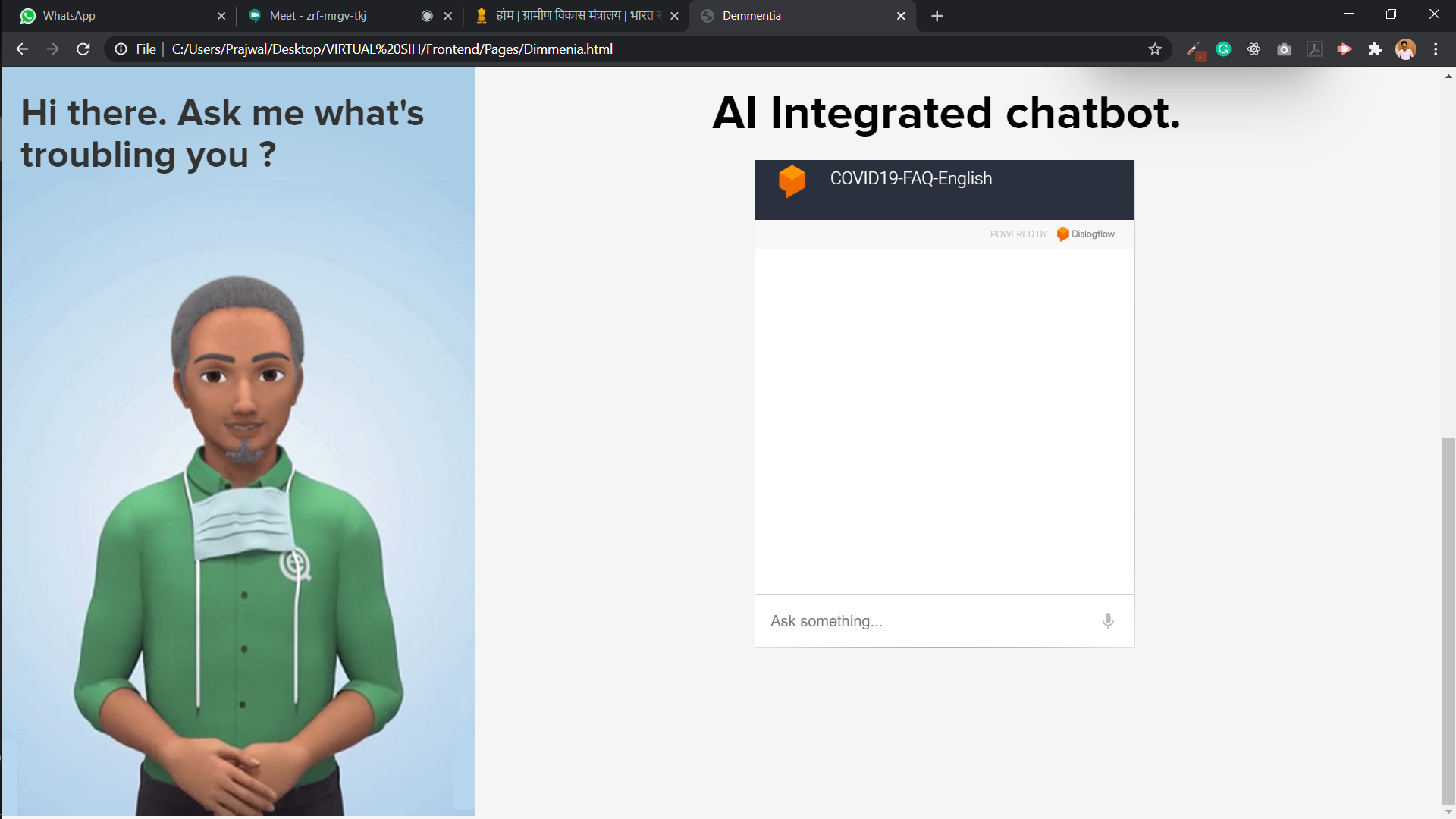
Task: Open the Extensions puzzle piece menu
Action: (1375, 49)
